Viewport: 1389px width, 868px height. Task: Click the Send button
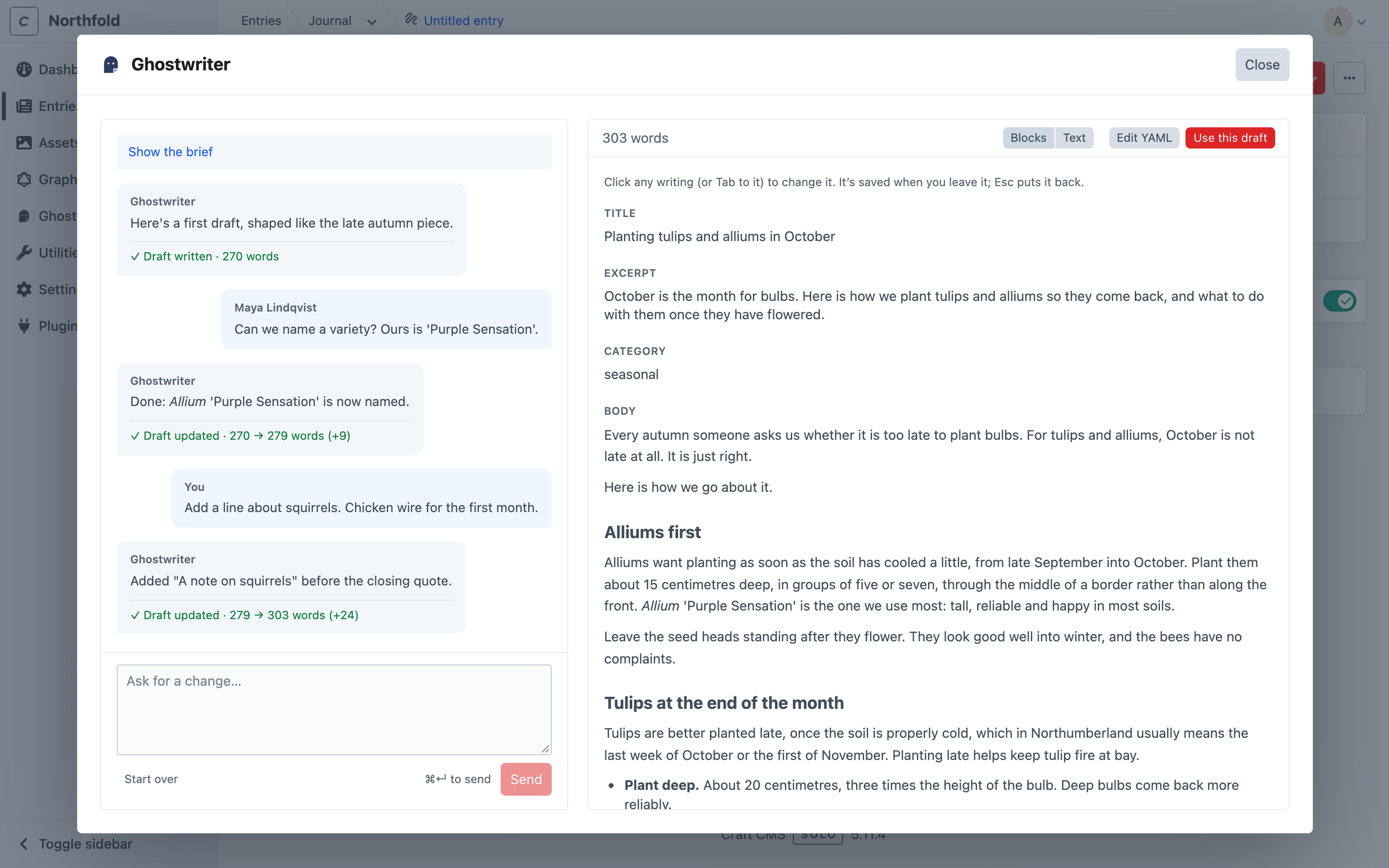click(x=526, y=779)
